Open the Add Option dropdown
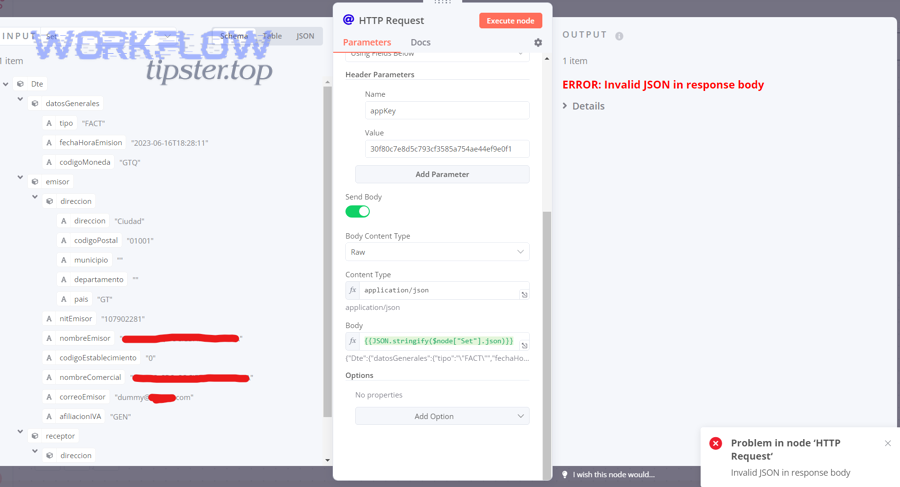The height and width of the screenshot is (487, 900). (x=442, y=416)
